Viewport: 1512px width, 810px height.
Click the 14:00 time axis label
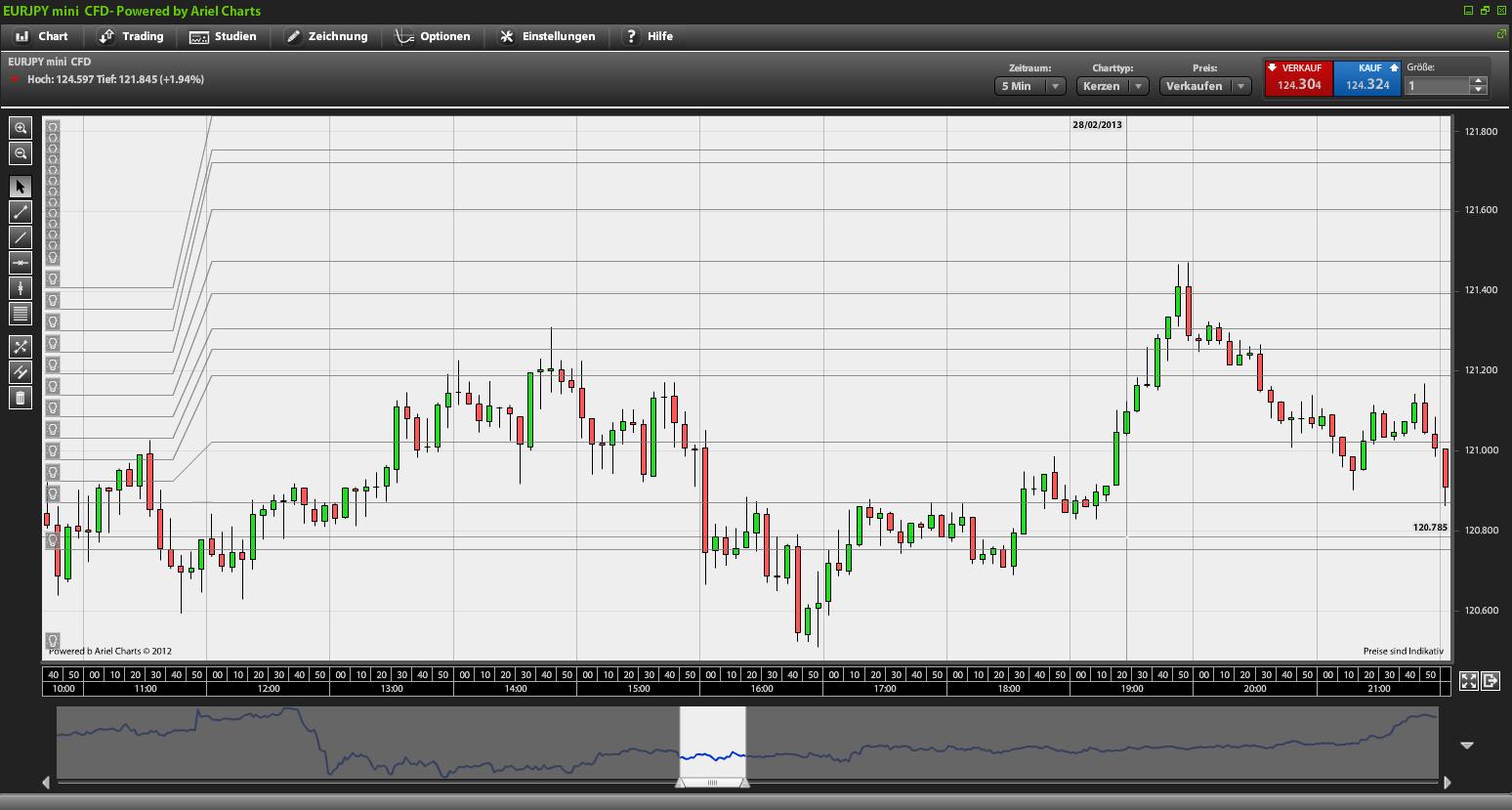[x=516, y=689]
